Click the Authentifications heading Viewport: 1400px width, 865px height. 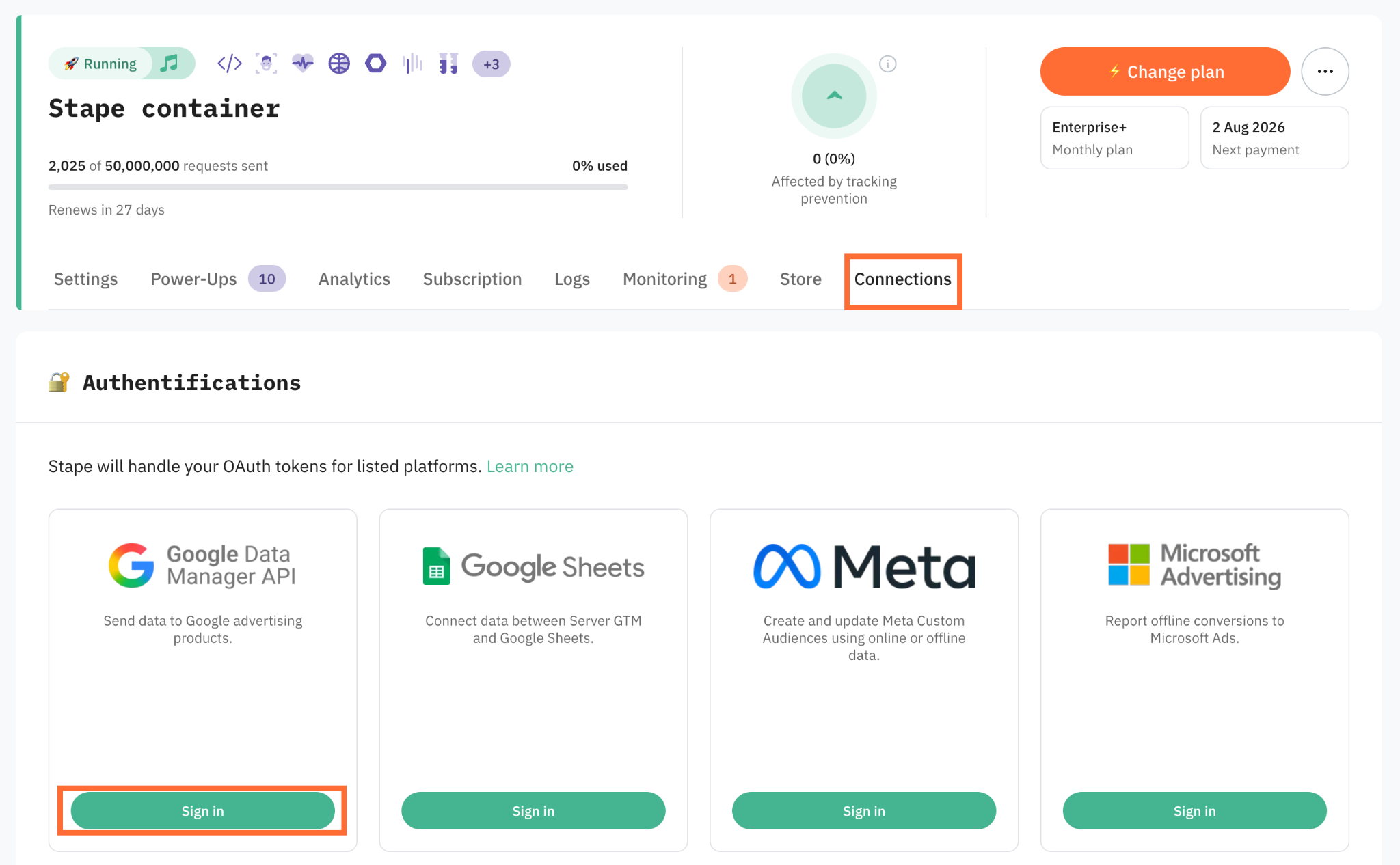(191, 382)
